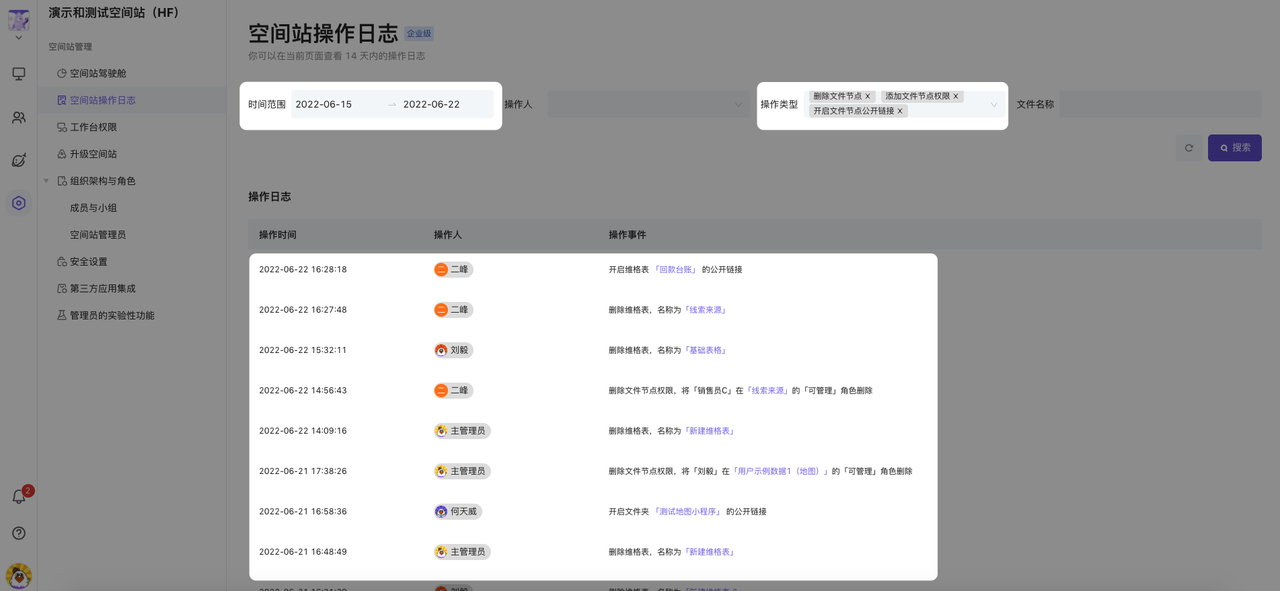Select the hexagon space settings icon
This screenshot has width=1280, height=591.
click(x=18, y=203)
